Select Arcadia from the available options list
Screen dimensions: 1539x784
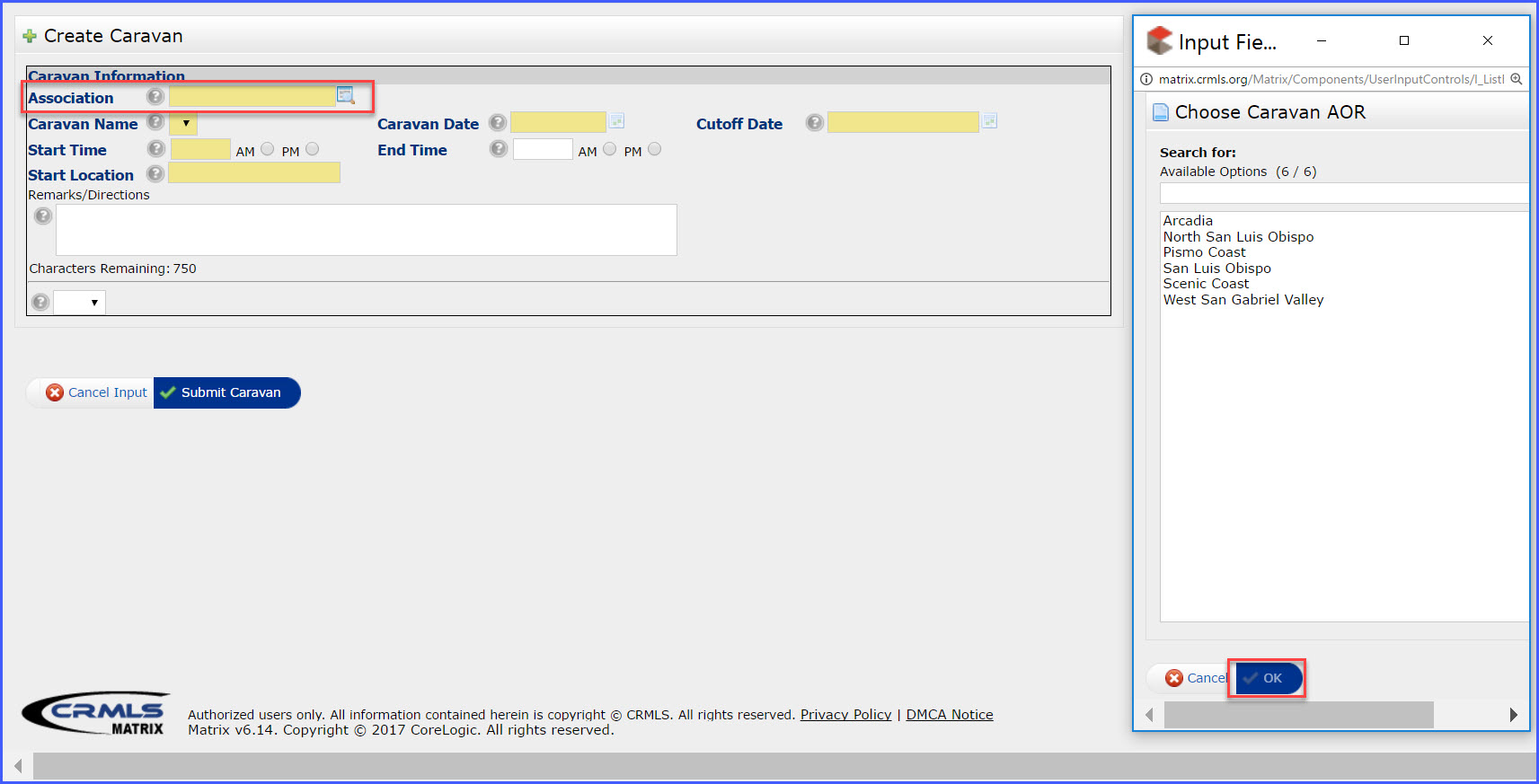[1188, 221]
